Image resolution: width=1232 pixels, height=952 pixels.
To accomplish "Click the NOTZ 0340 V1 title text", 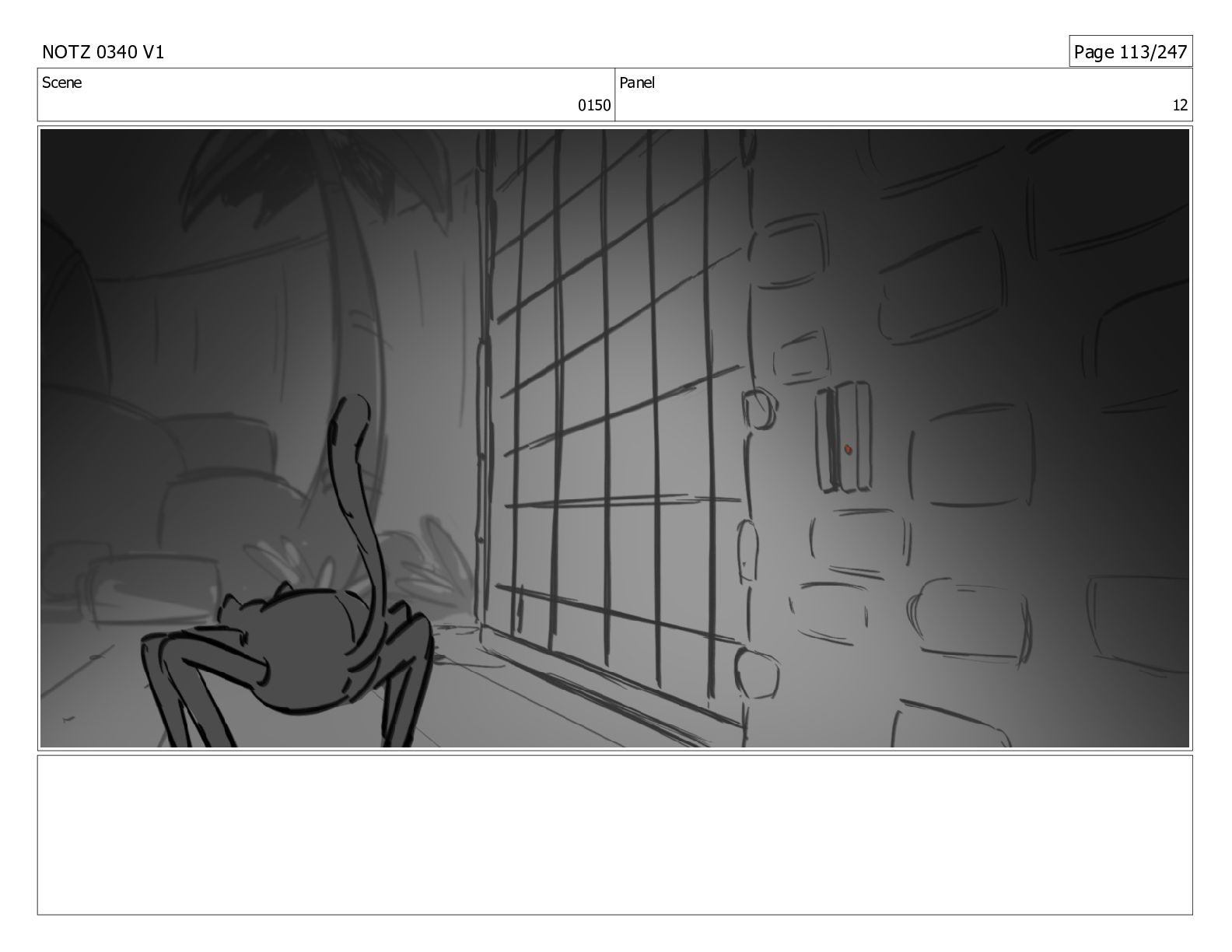I will tap(103, 52).
